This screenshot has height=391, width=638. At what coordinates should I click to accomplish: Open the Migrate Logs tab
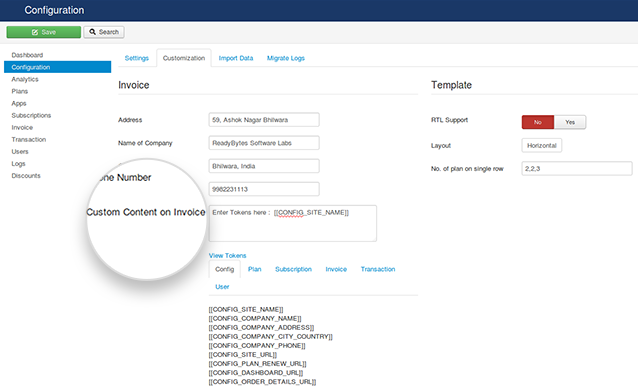tap(286, 58)
